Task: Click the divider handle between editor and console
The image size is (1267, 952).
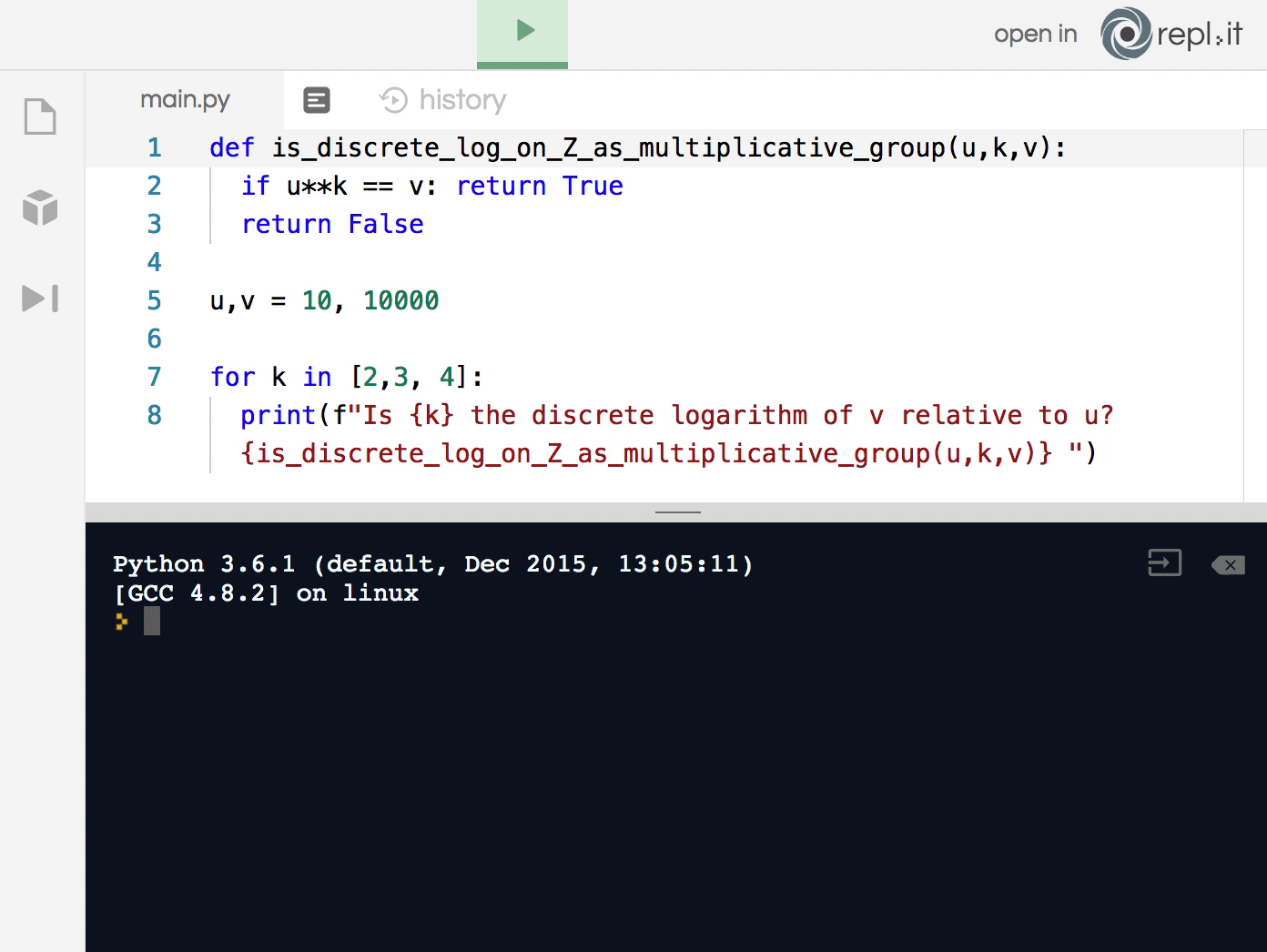Action: point(678,512)
